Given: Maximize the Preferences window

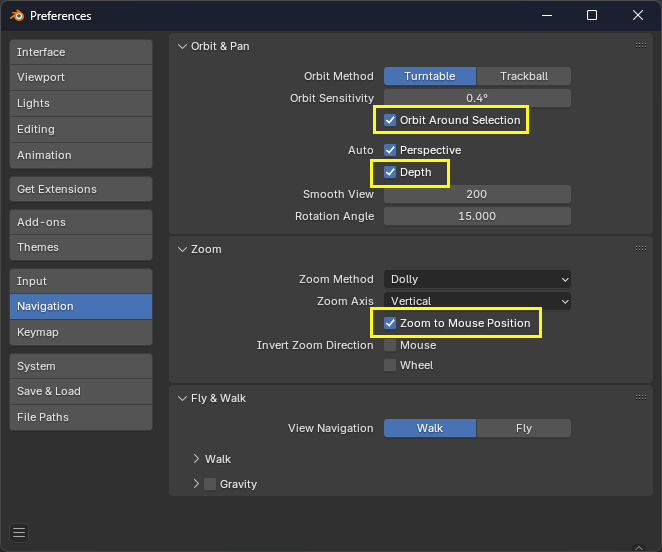Looking at the screenshot, I should coord(592,16).
